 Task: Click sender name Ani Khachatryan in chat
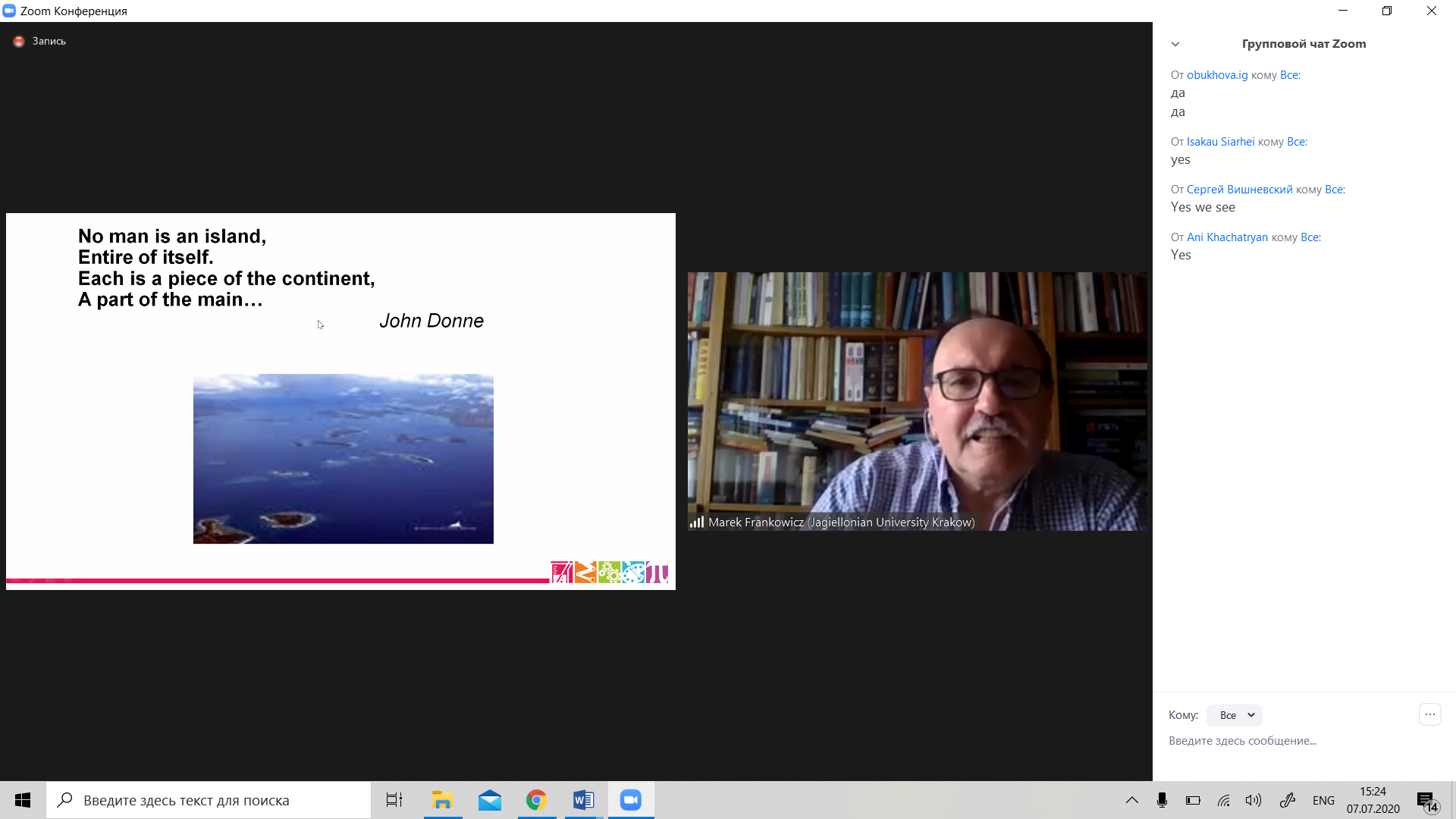pyautogui.click(x=1227, y=237)
